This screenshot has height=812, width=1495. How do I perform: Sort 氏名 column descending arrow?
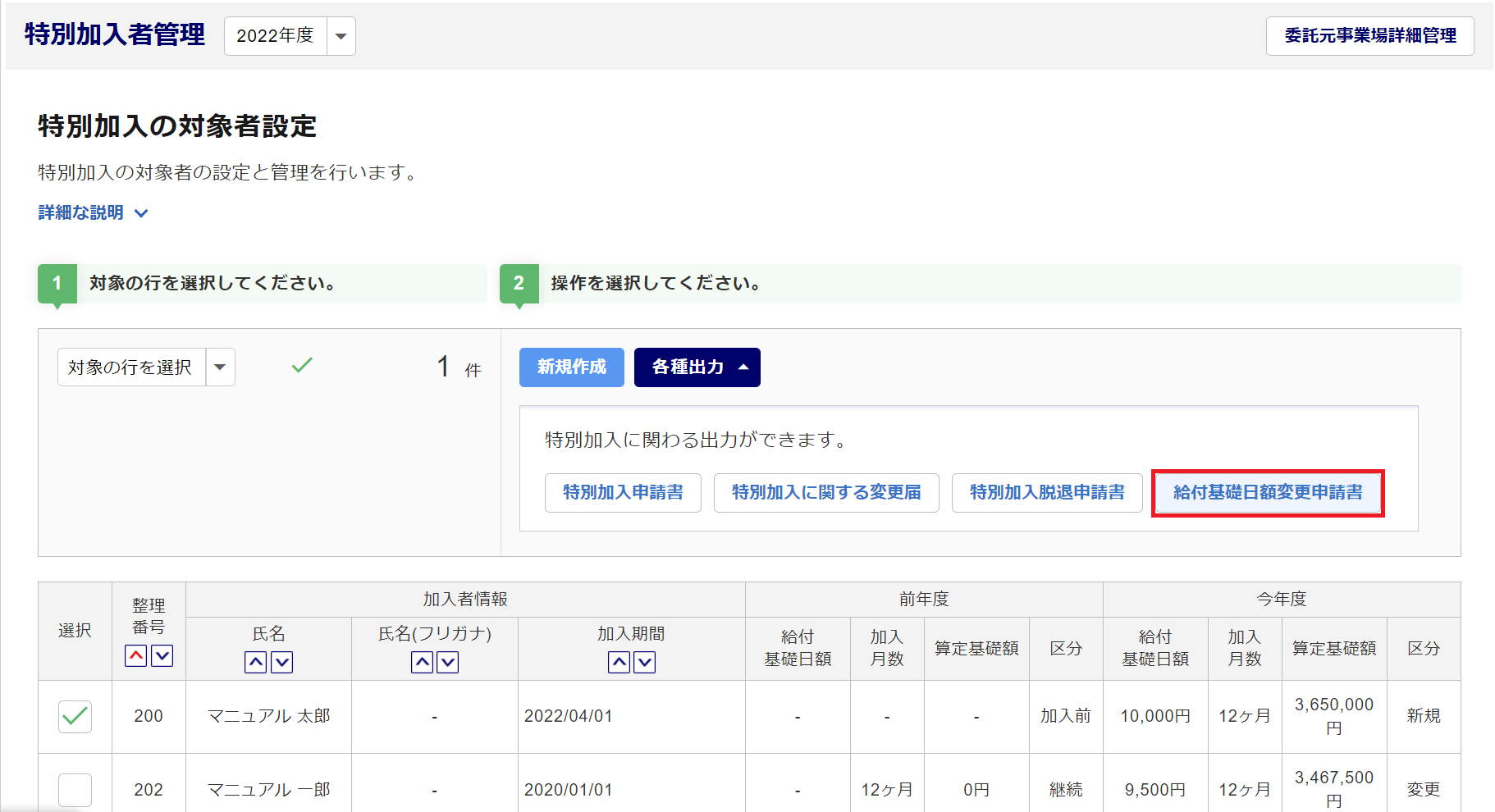click(282, 662)
